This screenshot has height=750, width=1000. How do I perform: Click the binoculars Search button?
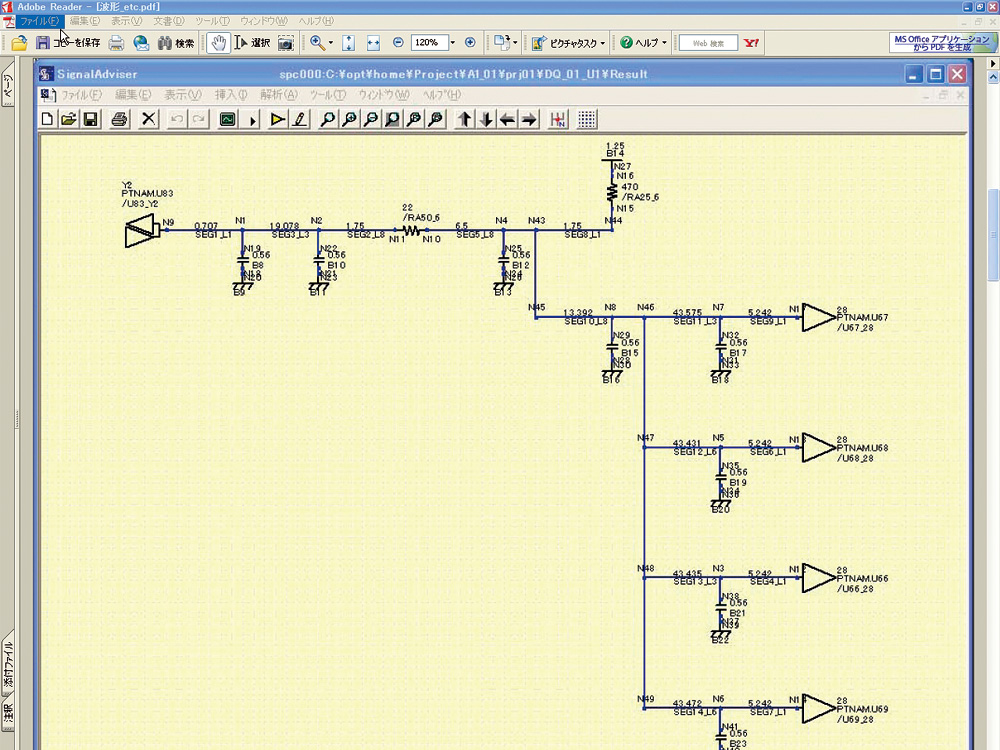click(176, 43)
